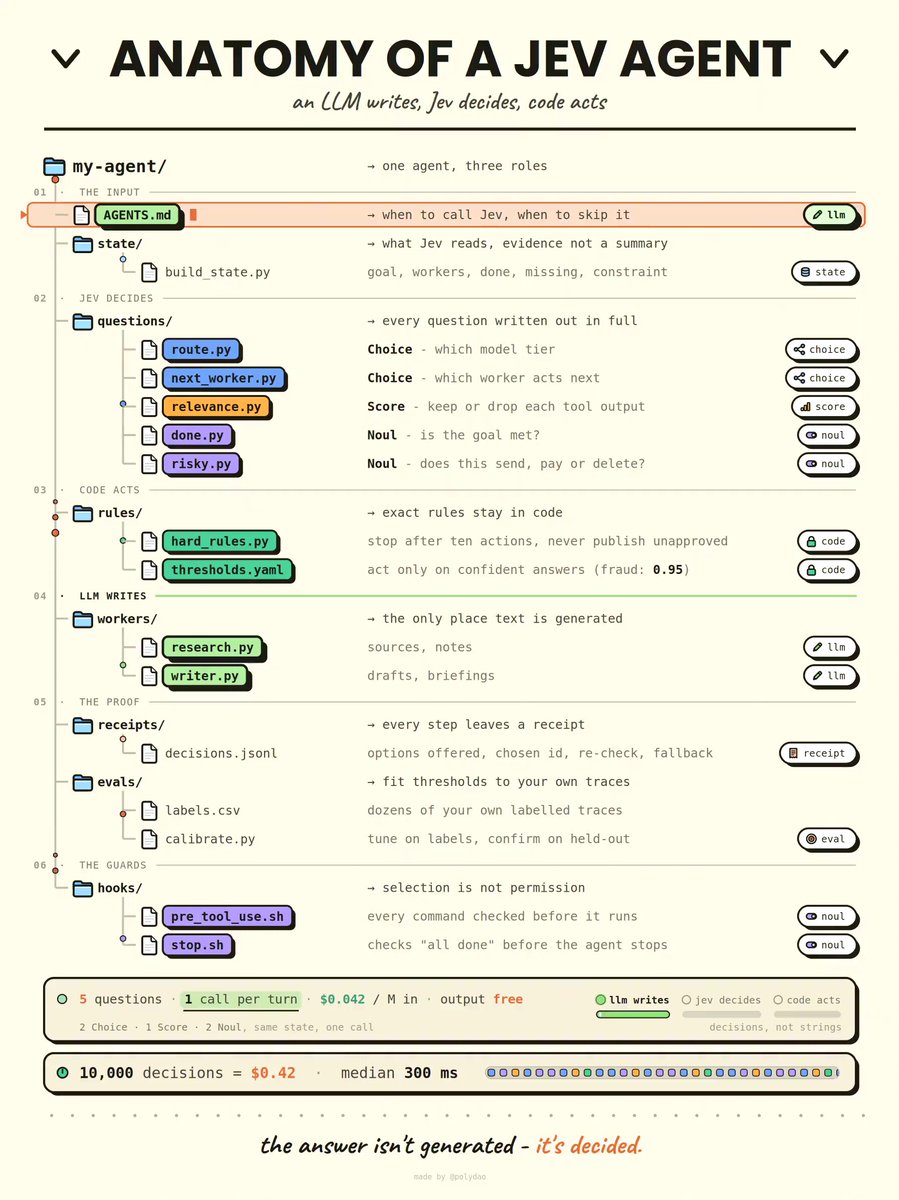Click the my-agent/ root folder icon

click(x=54, y=166)
